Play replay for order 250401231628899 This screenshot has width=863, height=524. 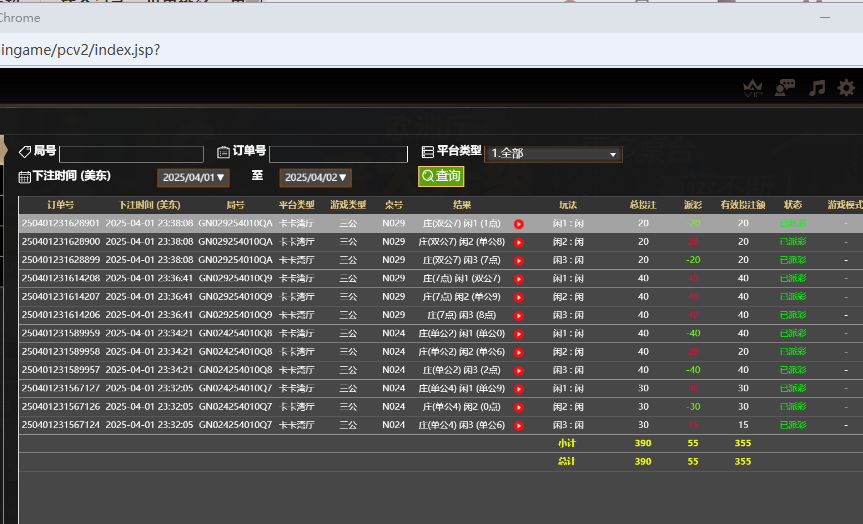519,260
